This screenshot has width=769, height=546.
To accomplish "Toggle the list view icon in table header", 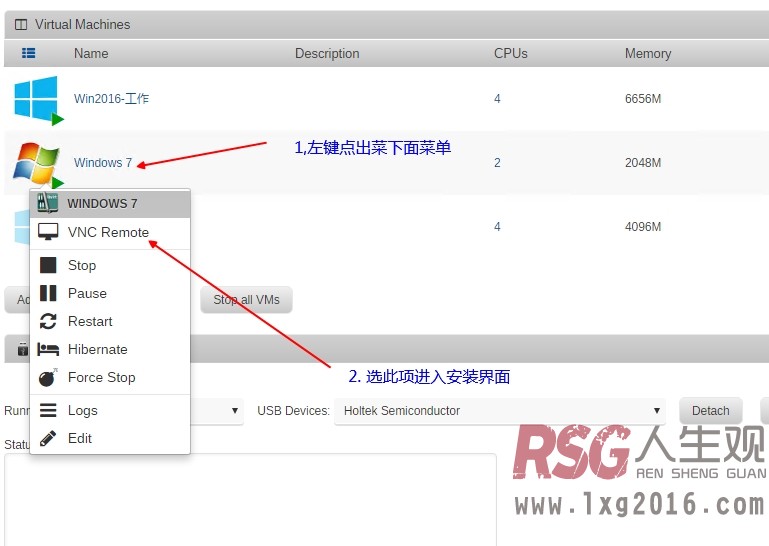I will click(x=28, y=53).
